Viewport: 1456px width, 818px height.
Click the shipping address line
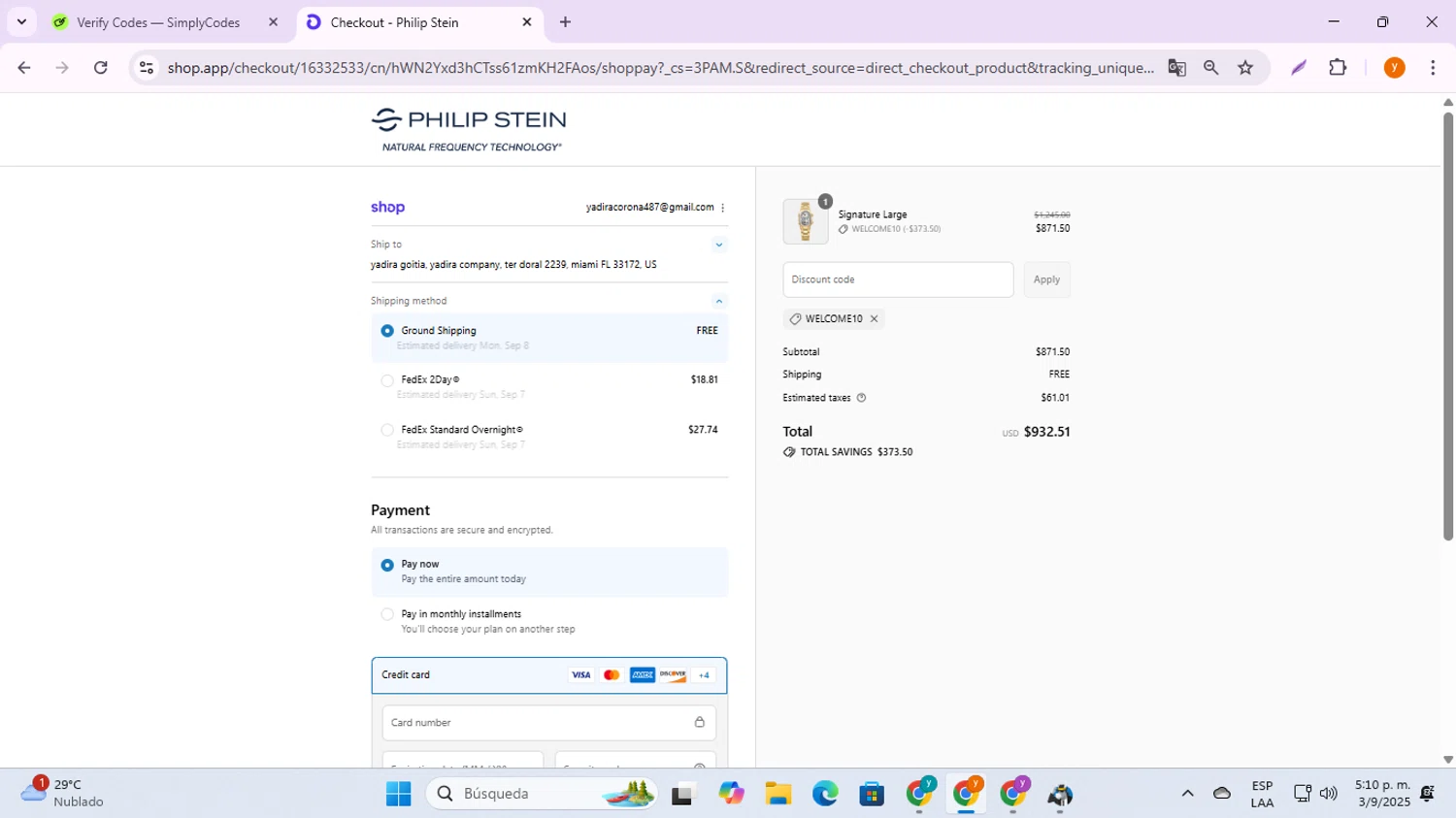[513, 265]
